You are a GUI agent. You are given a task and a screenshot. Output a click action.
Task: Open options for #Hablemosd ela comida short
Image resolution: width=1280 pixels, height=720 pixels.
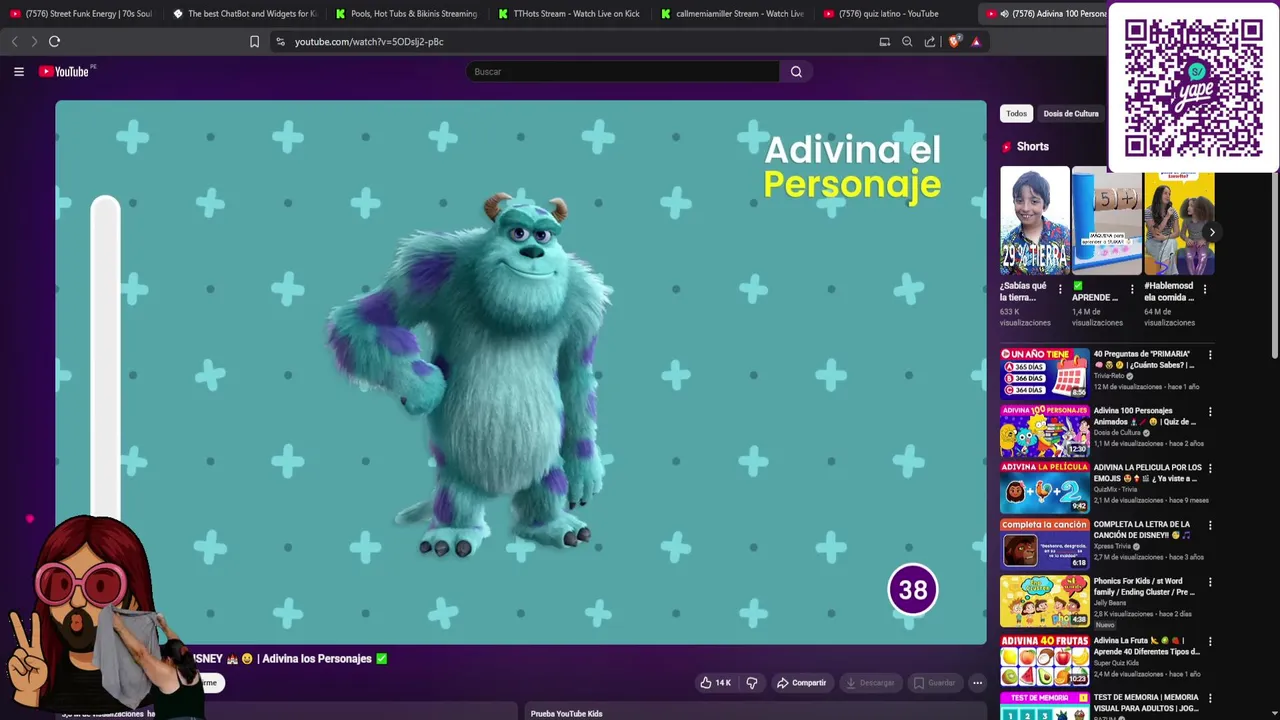coord(1204,289)
